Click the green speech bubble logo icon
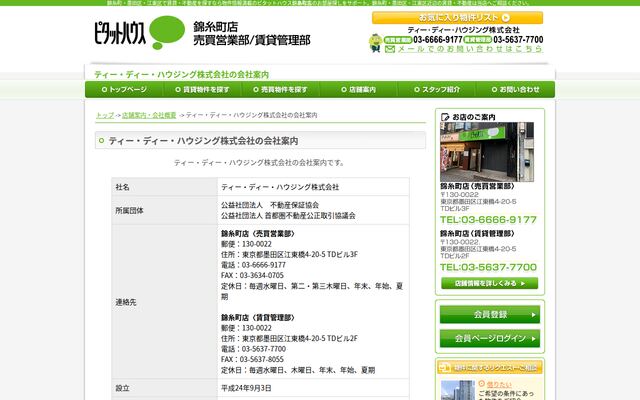 click(x=167, y=32)
